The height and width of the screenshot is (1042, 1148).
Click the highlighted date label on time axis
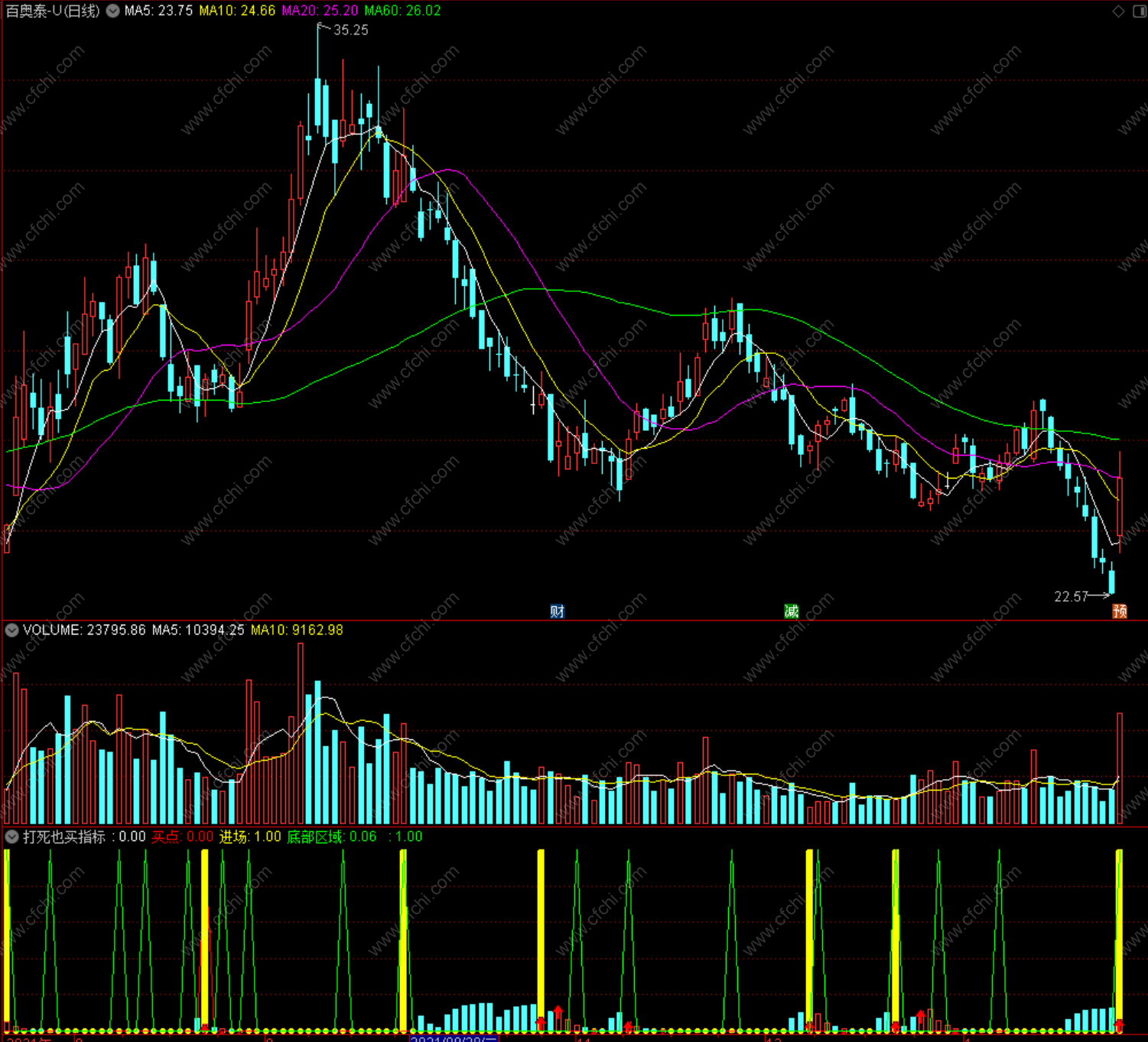click(454, 1038)
